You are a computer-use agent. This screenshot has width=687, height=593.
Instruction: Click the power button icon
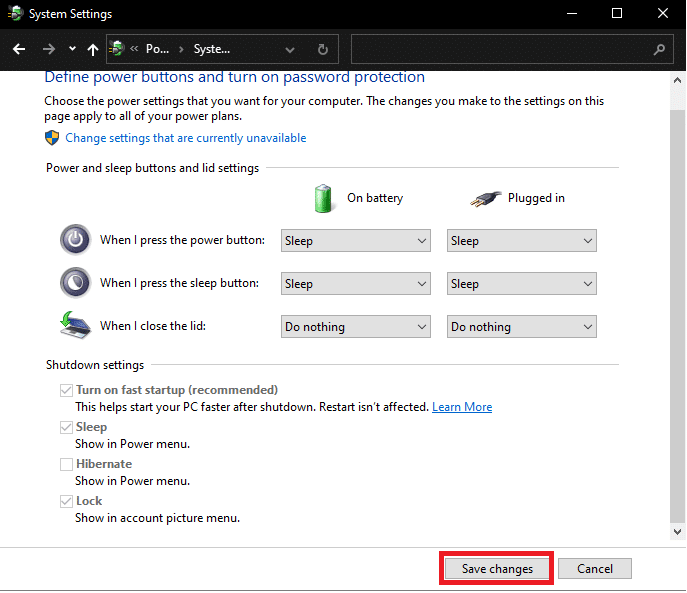75,240
